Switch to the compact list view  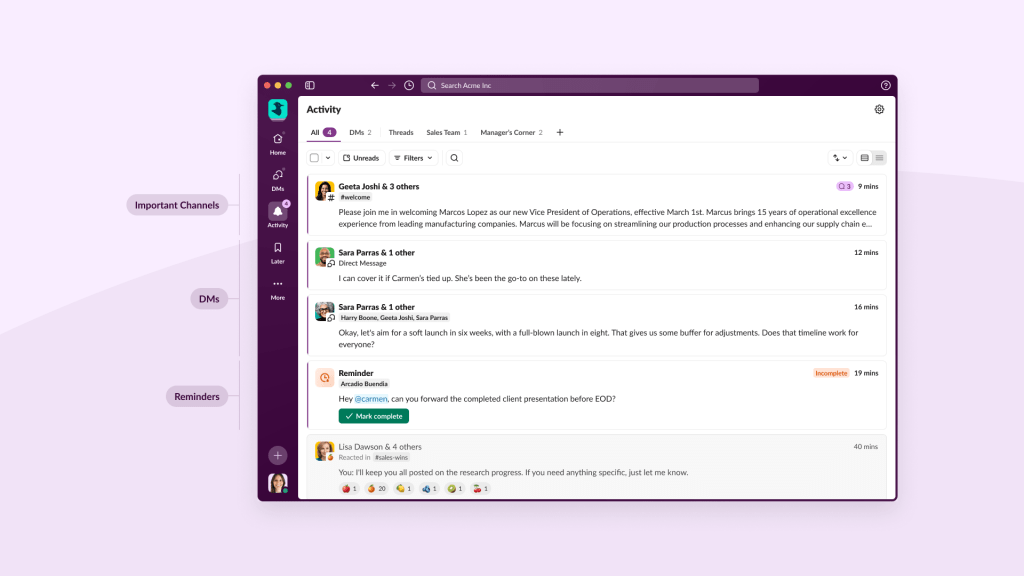click(879, 158)
